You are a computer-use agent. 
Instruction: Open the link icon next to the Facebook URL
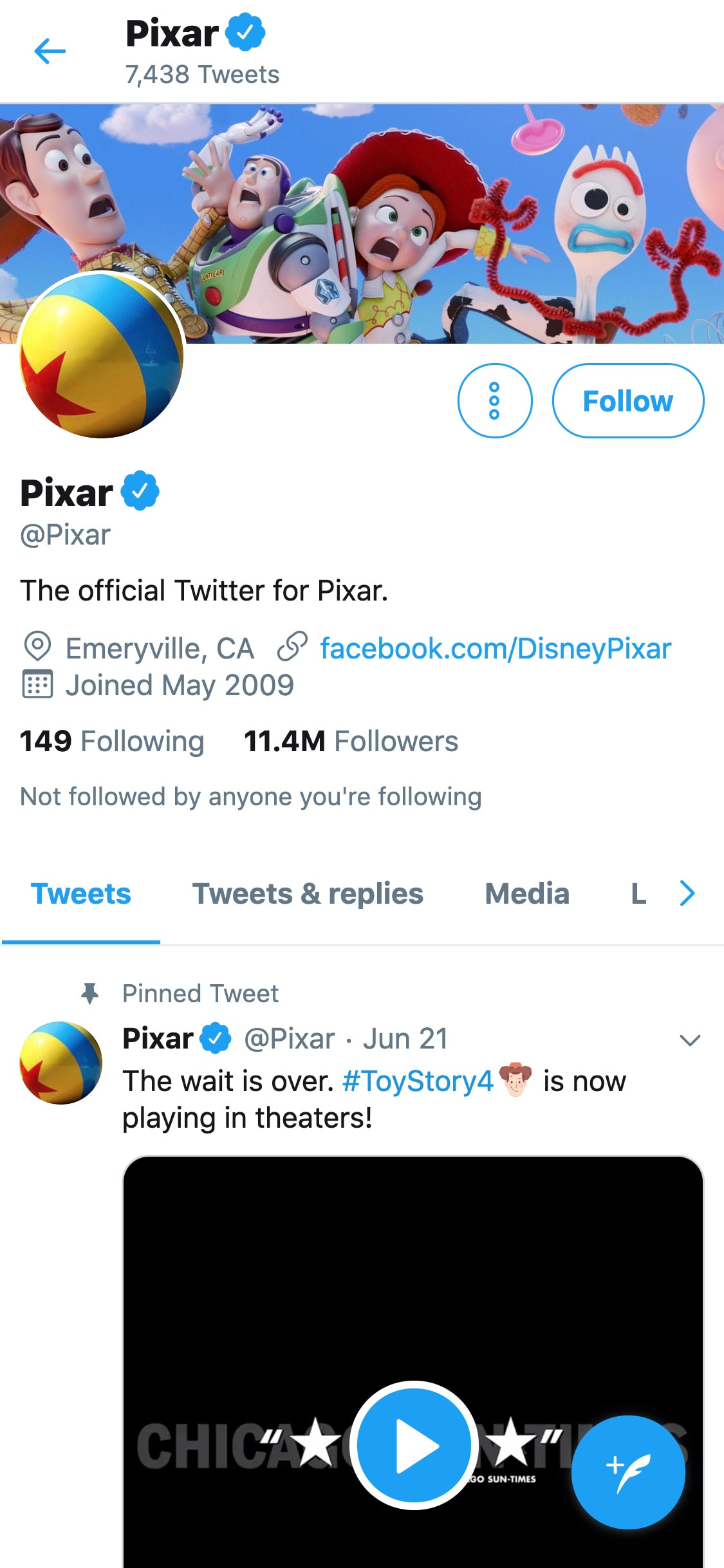(x=292, y=648)
